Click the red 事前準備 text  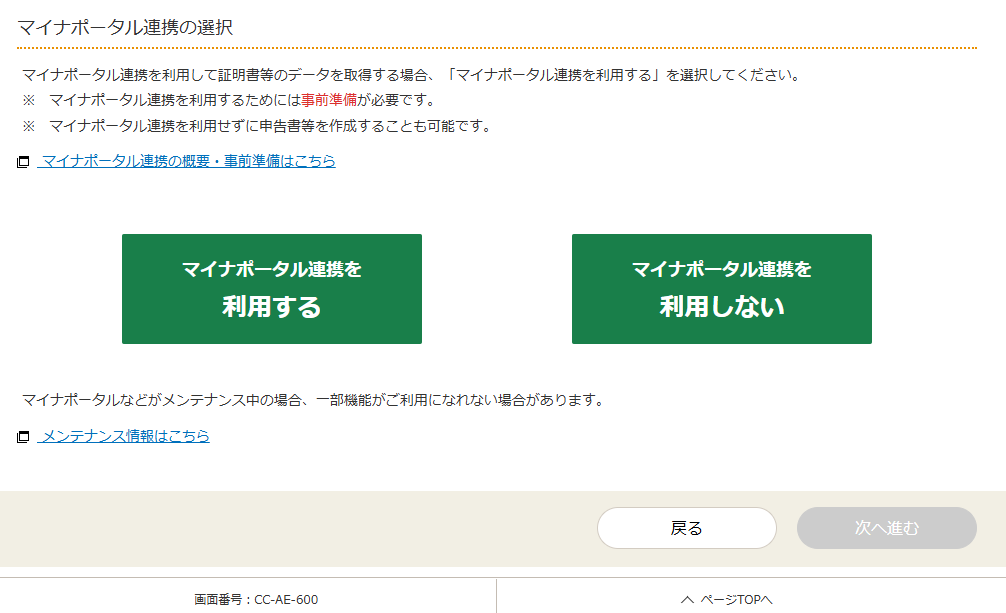[x=329, y=100]
